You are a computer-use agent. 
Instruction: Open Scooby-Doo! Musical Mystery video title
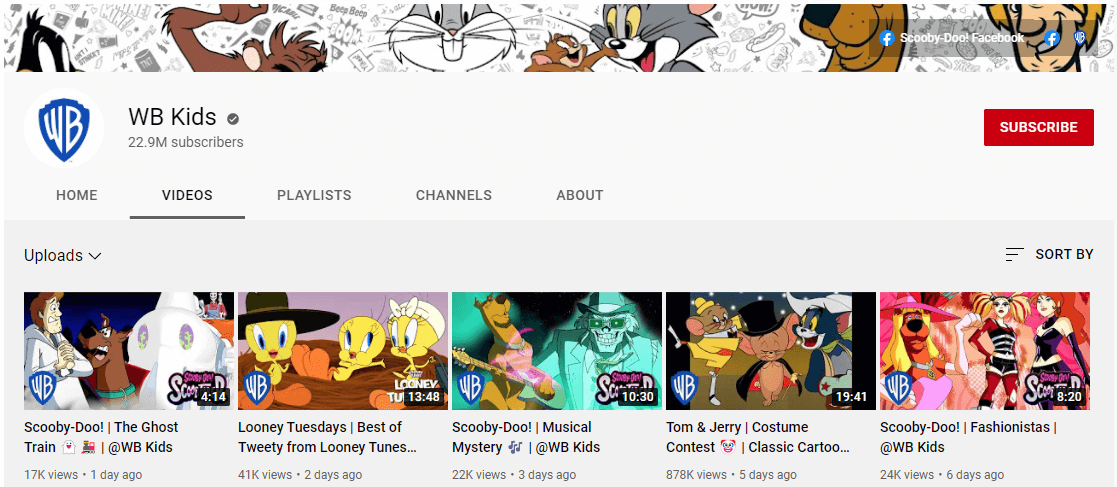[526, 437]
